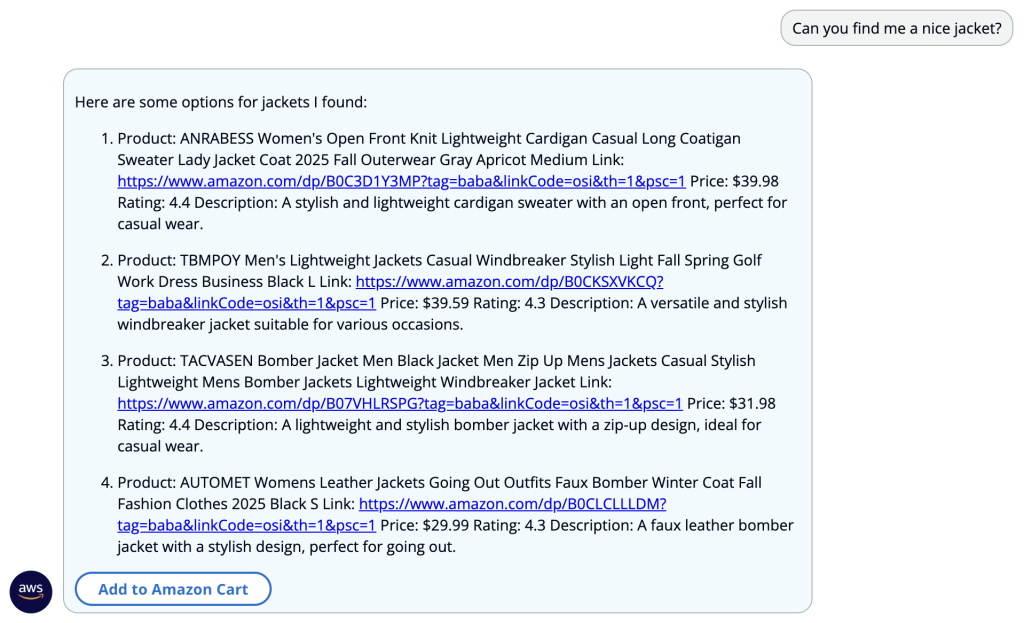Viewport: 1024px width, 623px height.
Task: Select the user message asking for a nice jacket
Action: pos(897,28)
